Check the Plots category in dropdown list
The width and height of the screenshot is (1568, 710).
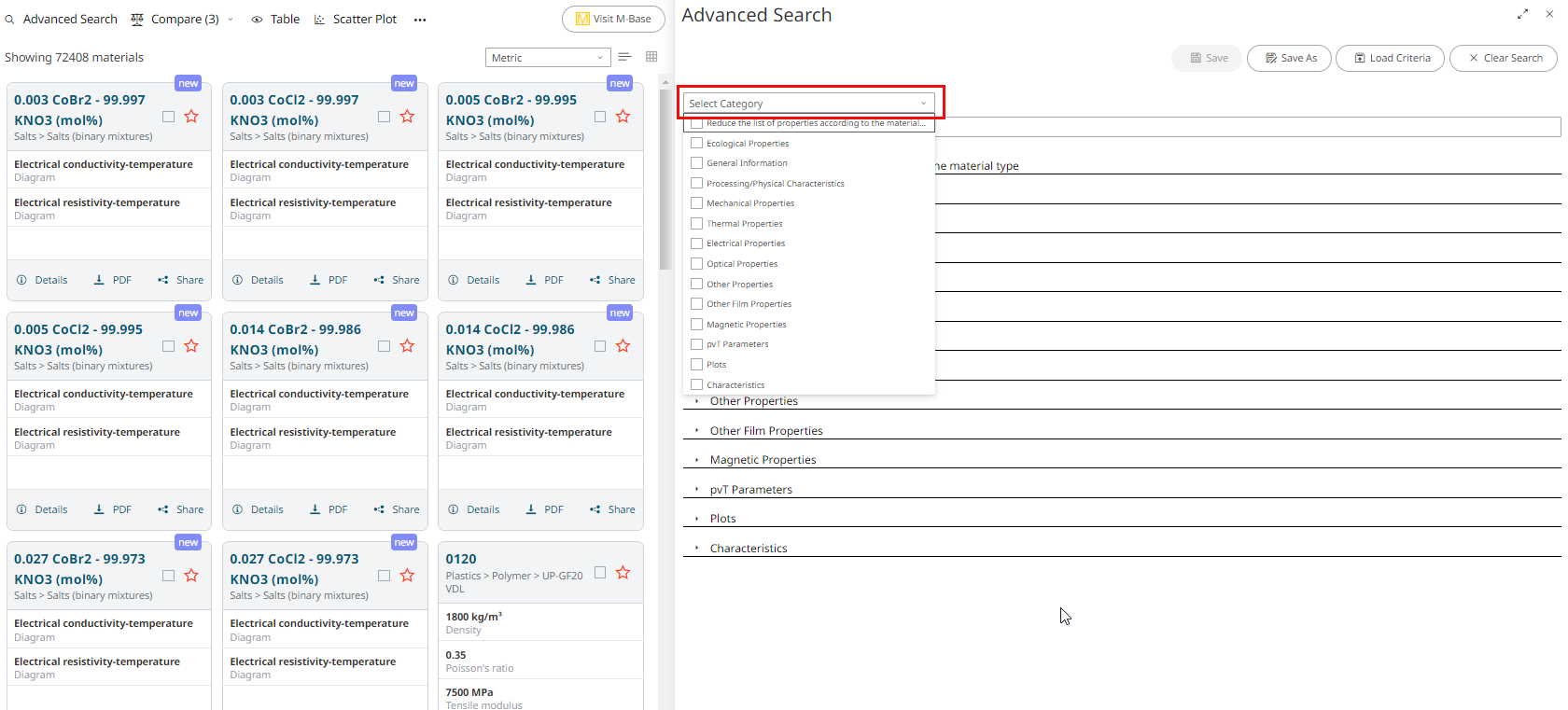[696, 364]
